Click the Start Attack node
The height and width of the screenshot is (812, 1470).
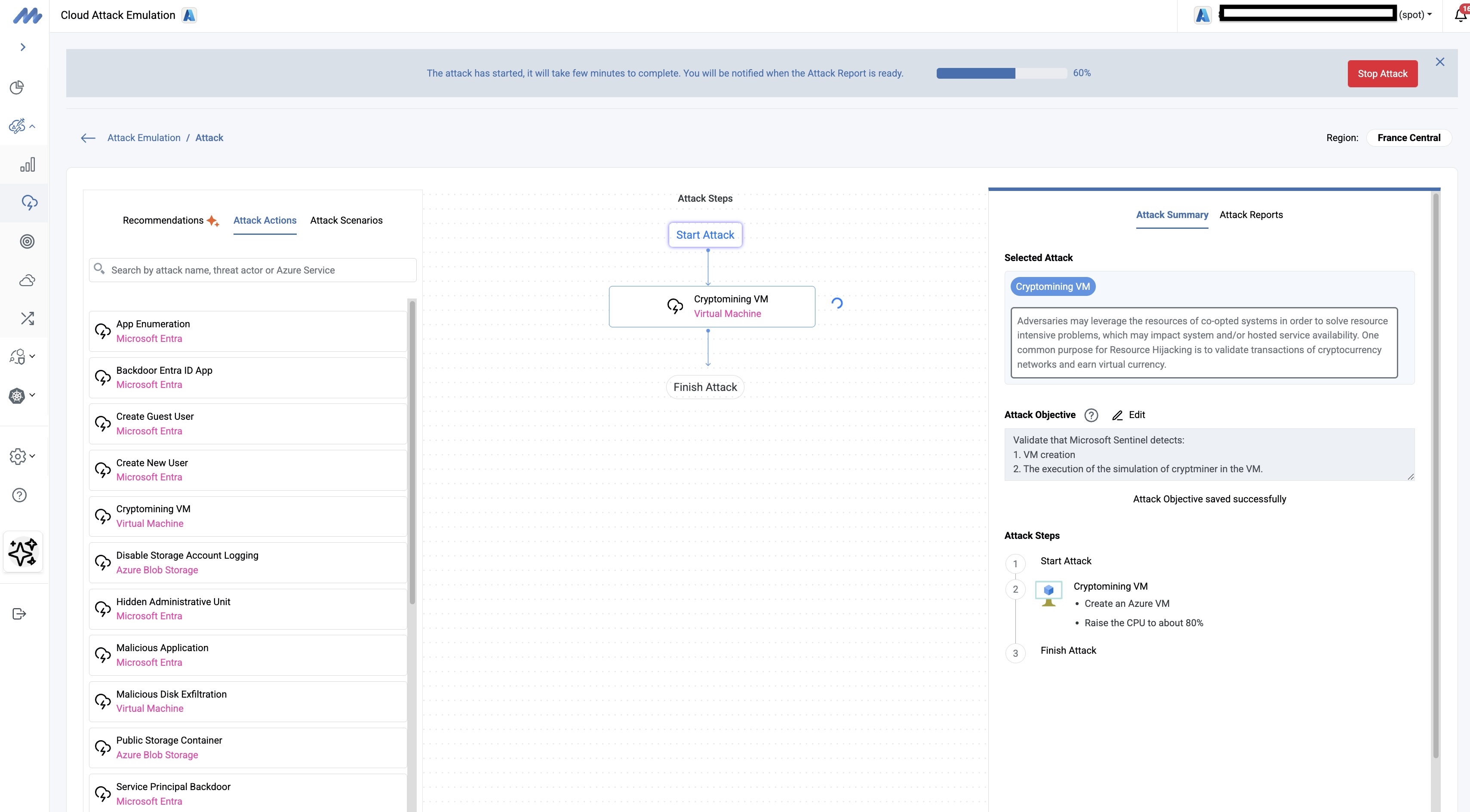(x=705, y=234)
